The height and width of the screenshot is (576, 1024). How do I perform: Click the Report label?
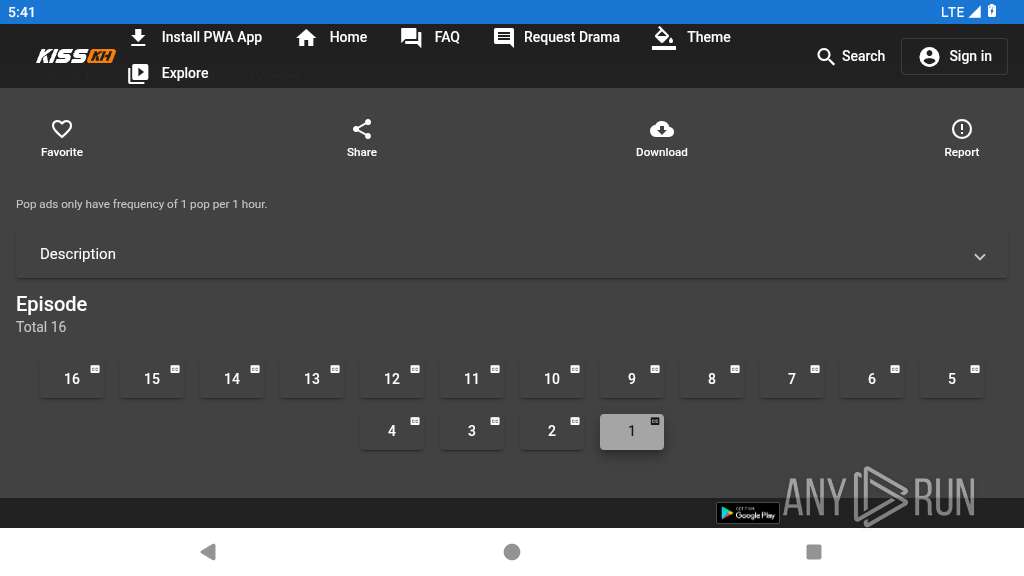pos(961,152)
